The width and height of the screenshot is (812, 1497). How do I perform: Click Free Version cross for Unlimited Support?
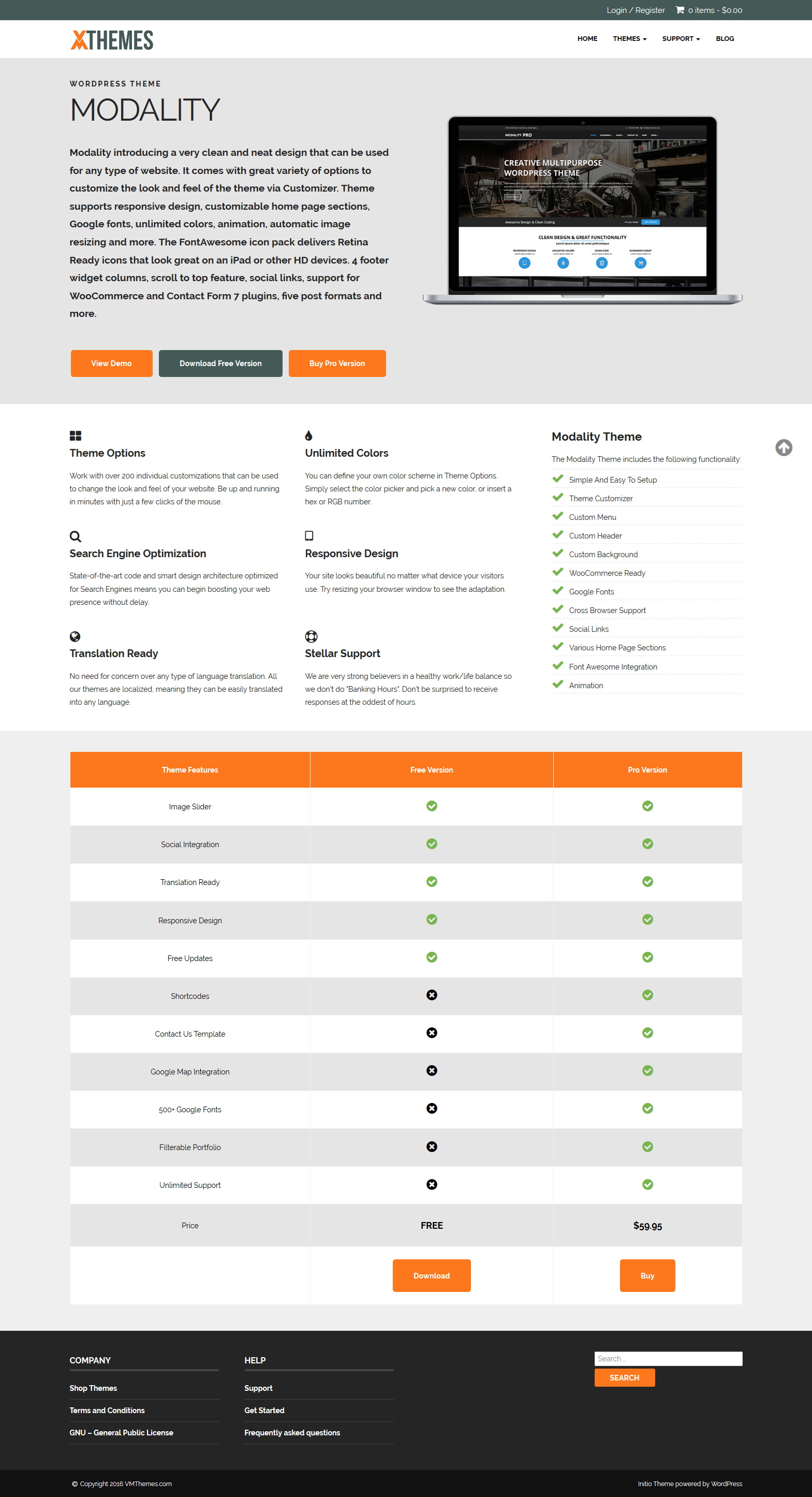point(432,1184)
